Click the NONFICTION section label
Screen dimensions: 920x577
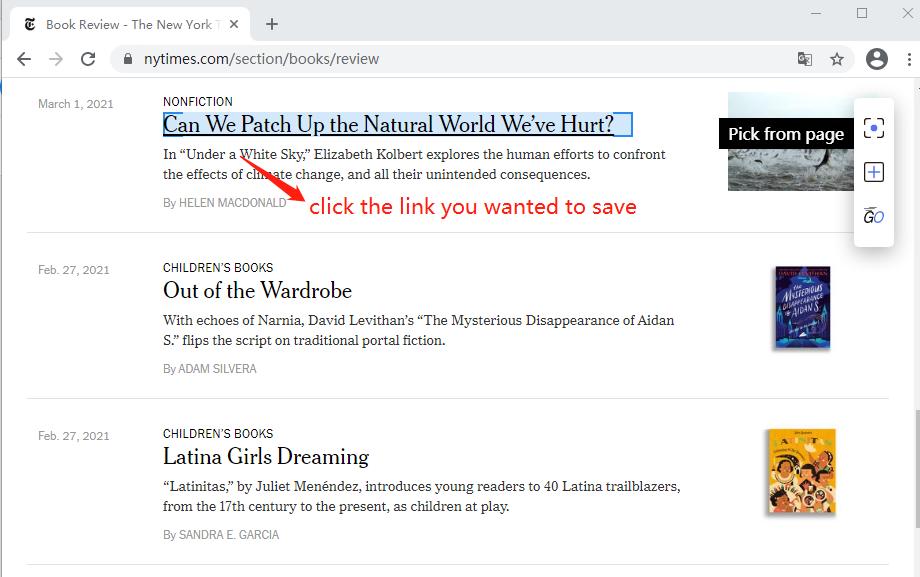coord(198,102)
